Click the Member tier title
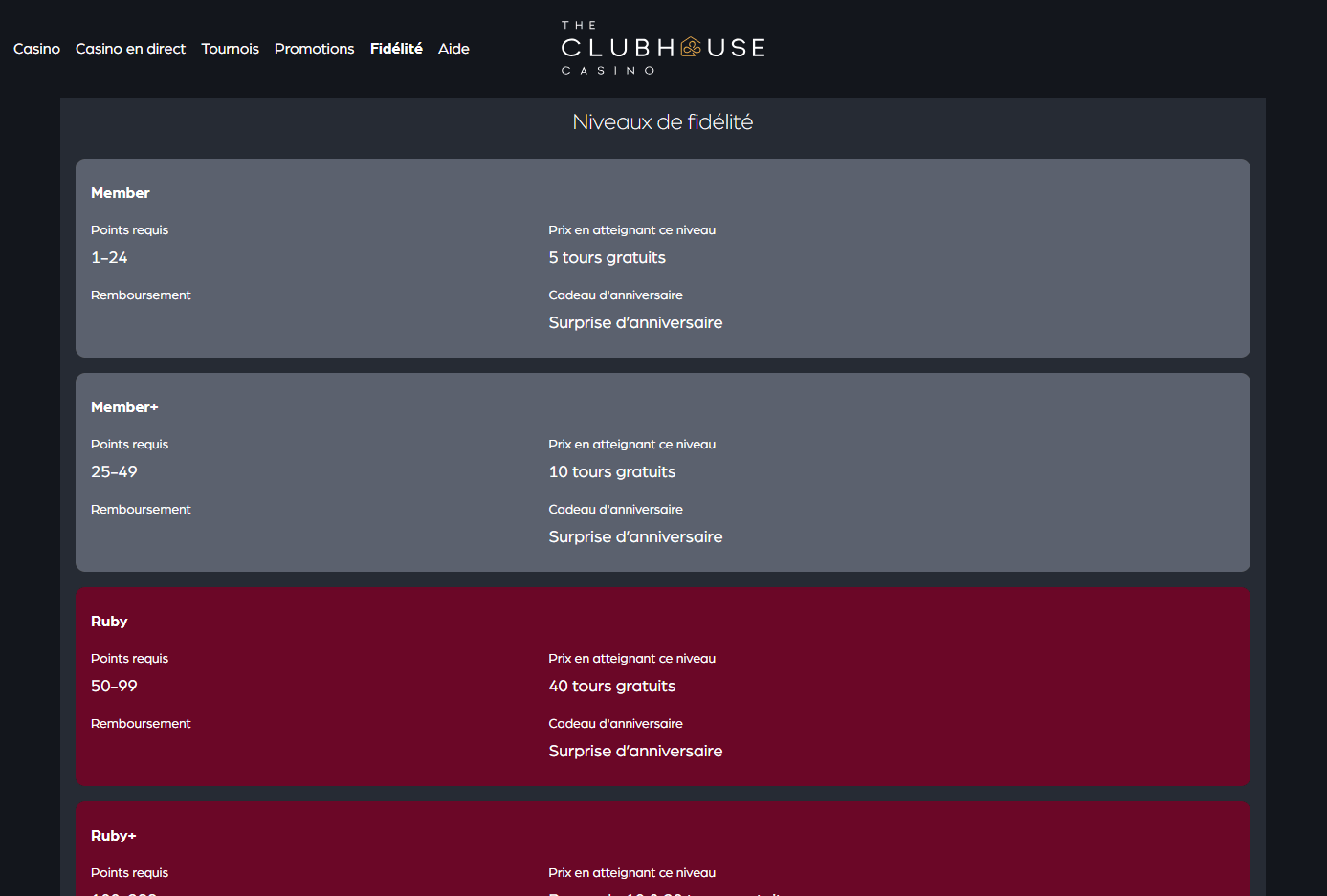This screenshot has height=896, width=1327. coord(121,192)
